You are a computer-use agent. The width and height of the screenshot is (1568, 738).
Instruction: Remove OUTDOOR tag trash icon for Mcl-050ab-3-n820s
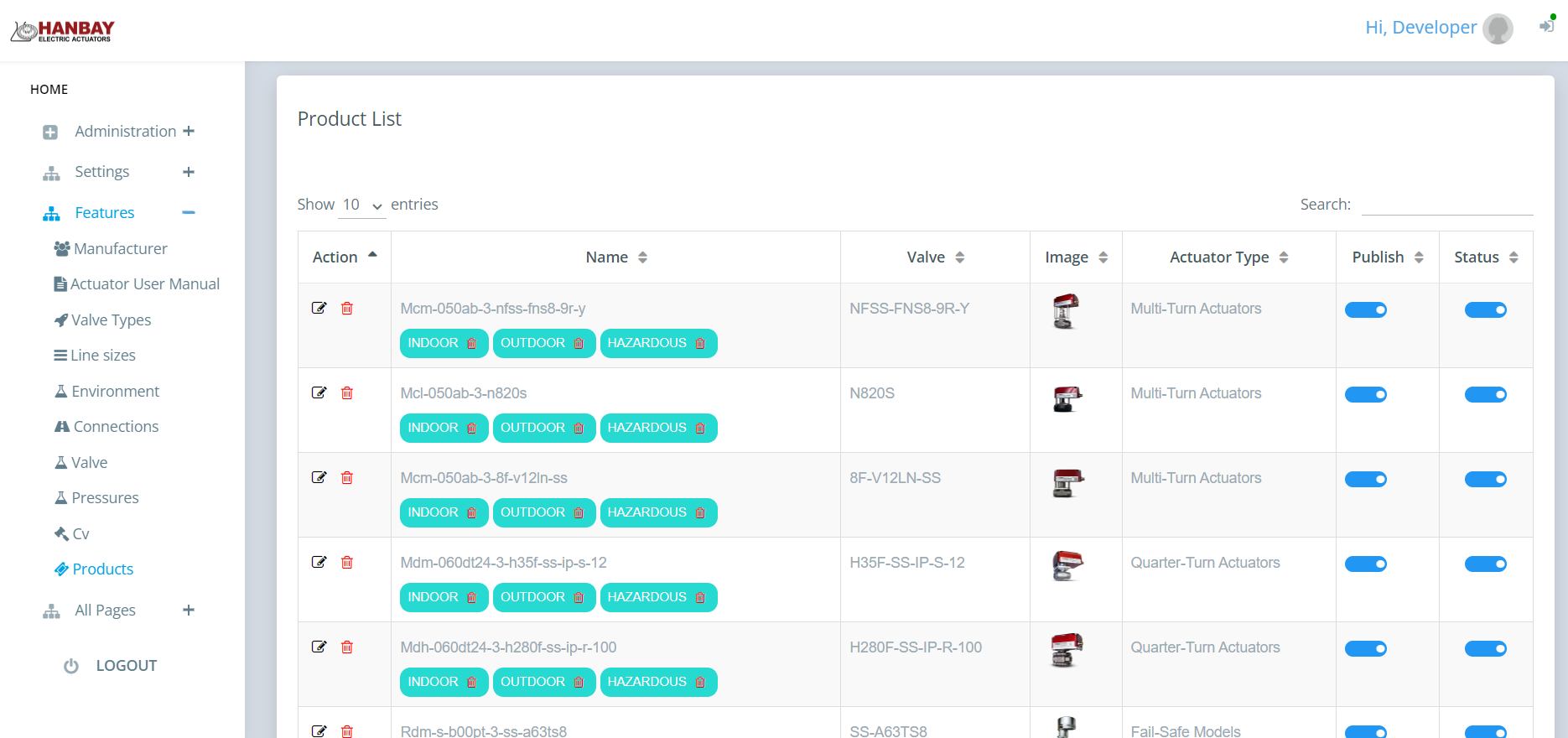(579, 428)
